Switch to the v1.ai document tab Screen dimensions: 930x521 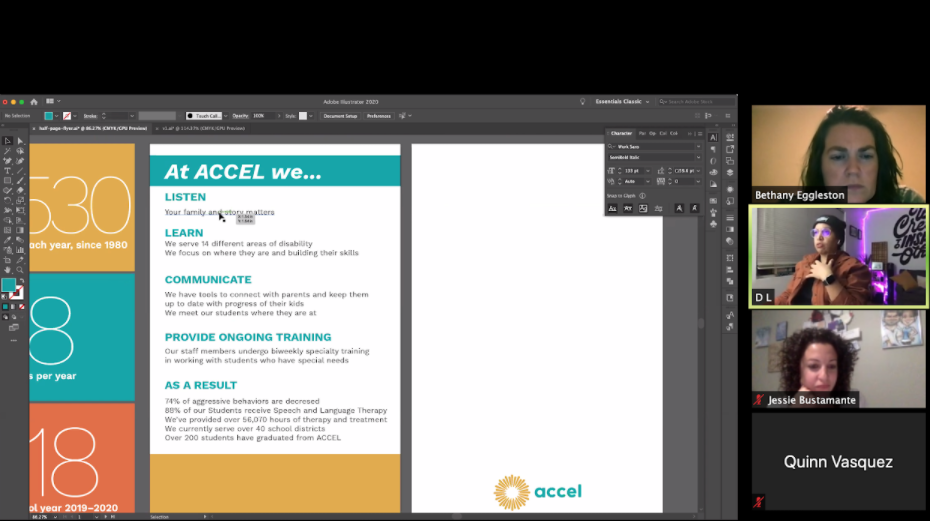click(x=204, y=128)
